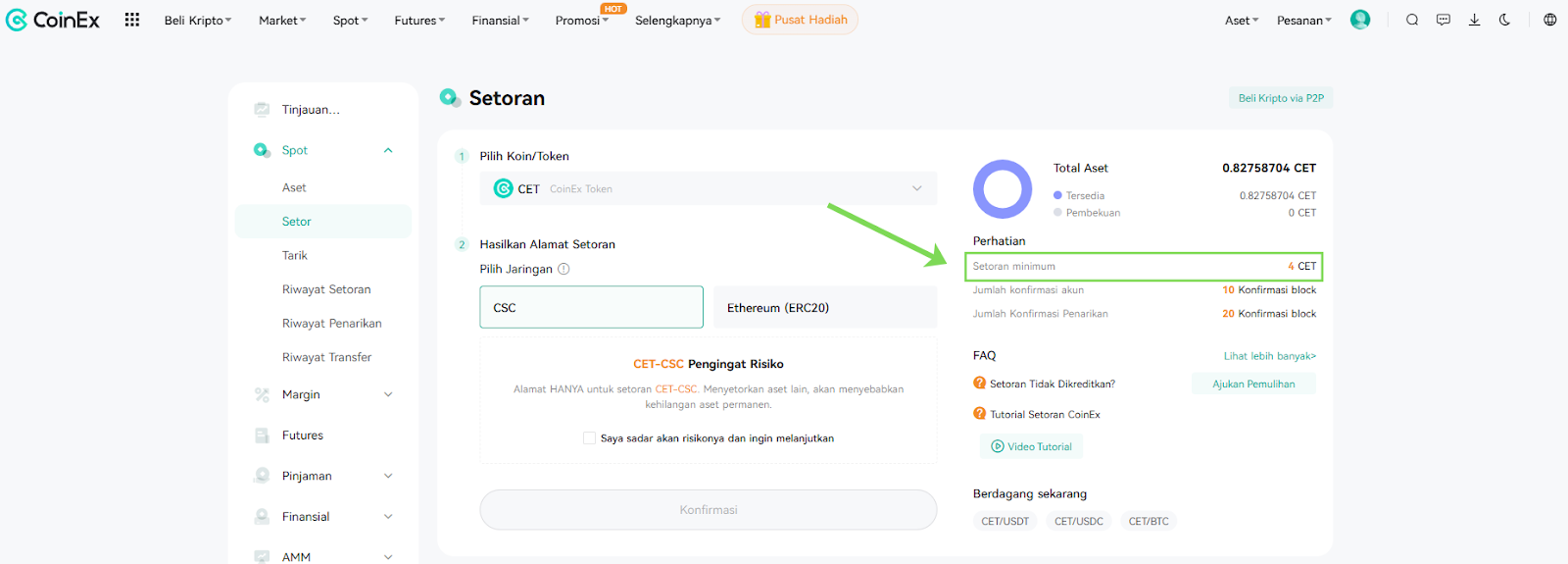Click Ajukan Pemulihan button

[1253, 384]
